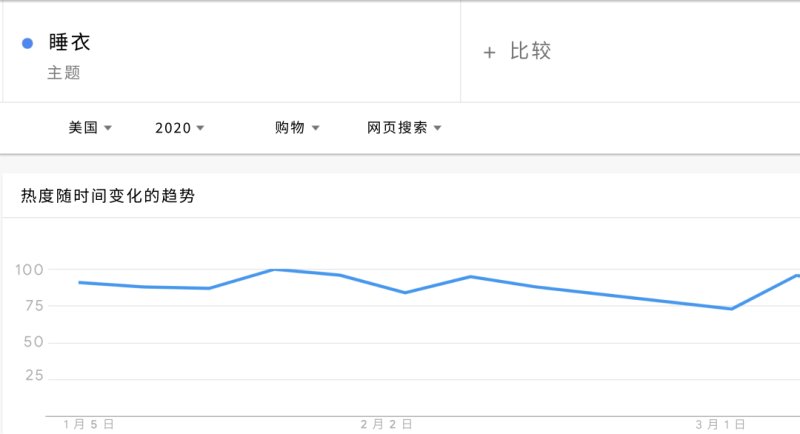This screenshot has width=800, height=434.
Task: Open the 网页搜索 search type dropdown
Action: click(404, 128)
